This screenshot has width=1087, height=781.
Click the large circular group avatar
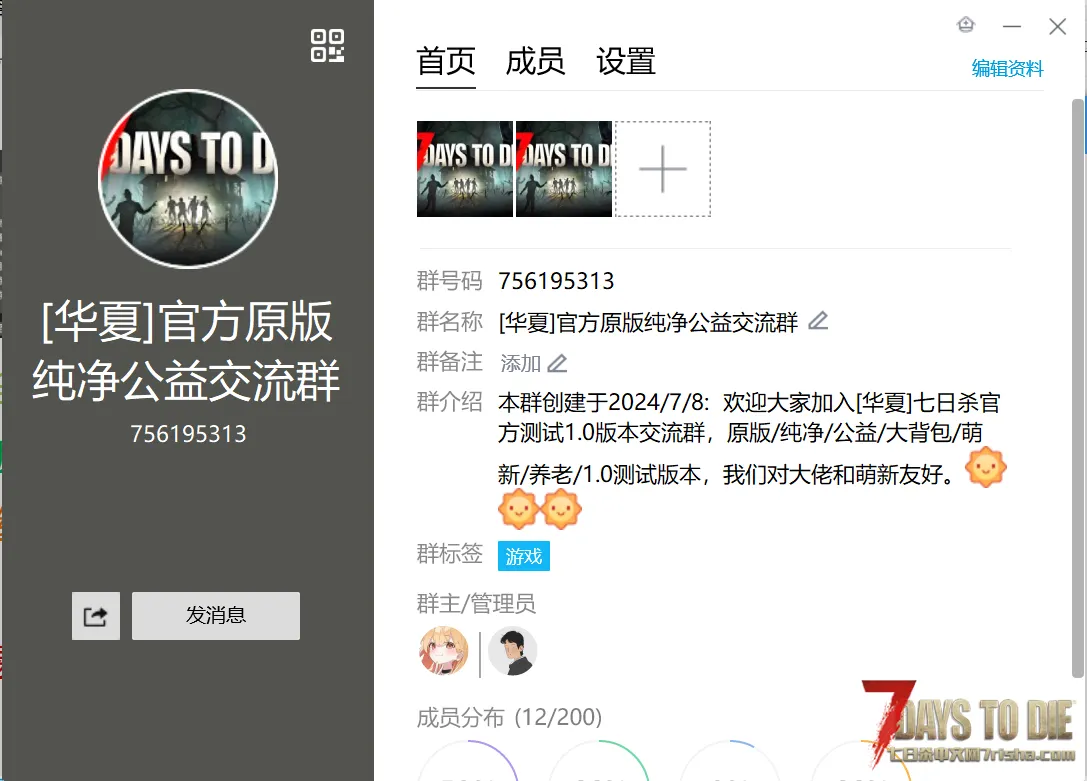click(188, 179)
